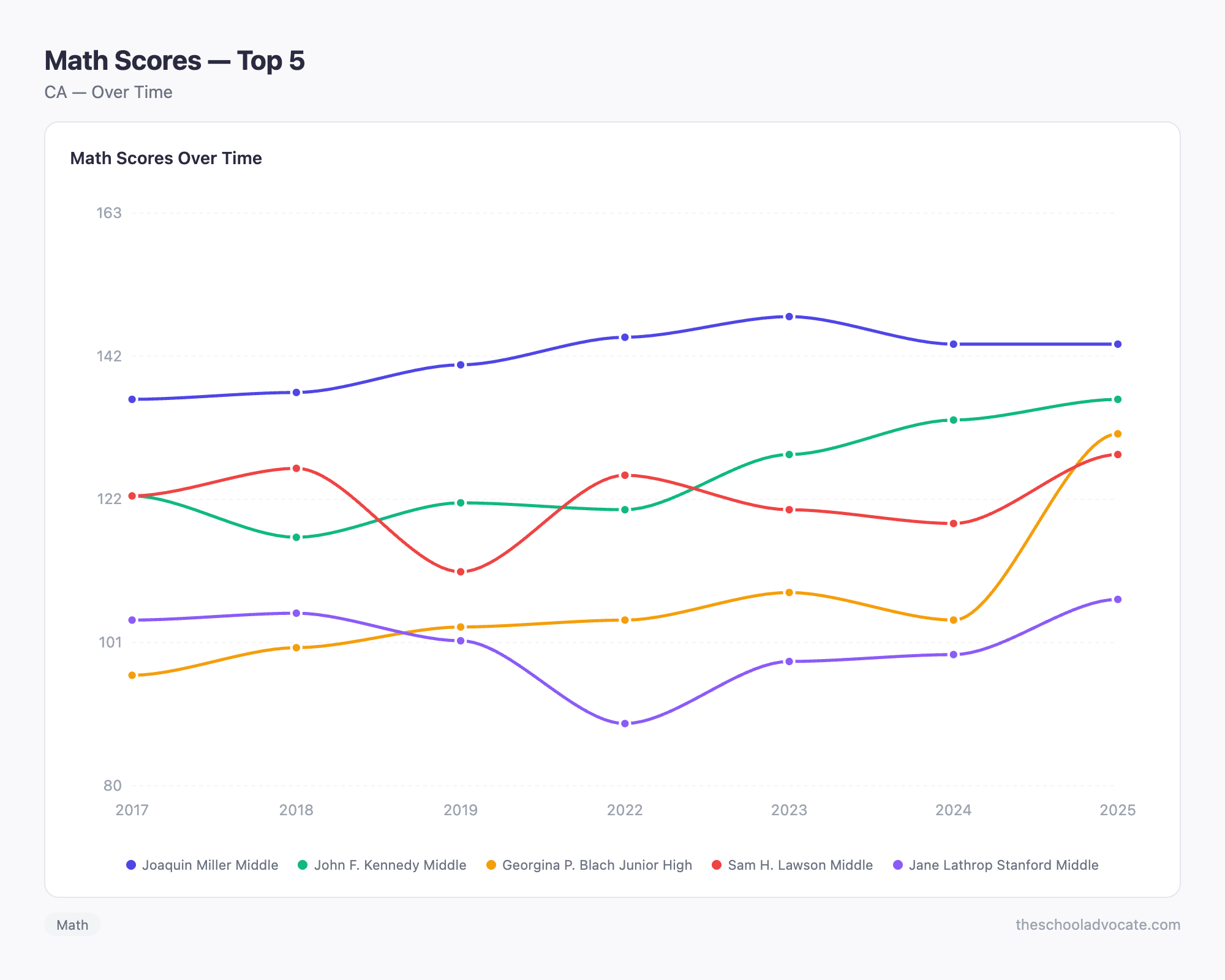
Task: Click the Math Scores Over Time chart title
Action: 166,158
